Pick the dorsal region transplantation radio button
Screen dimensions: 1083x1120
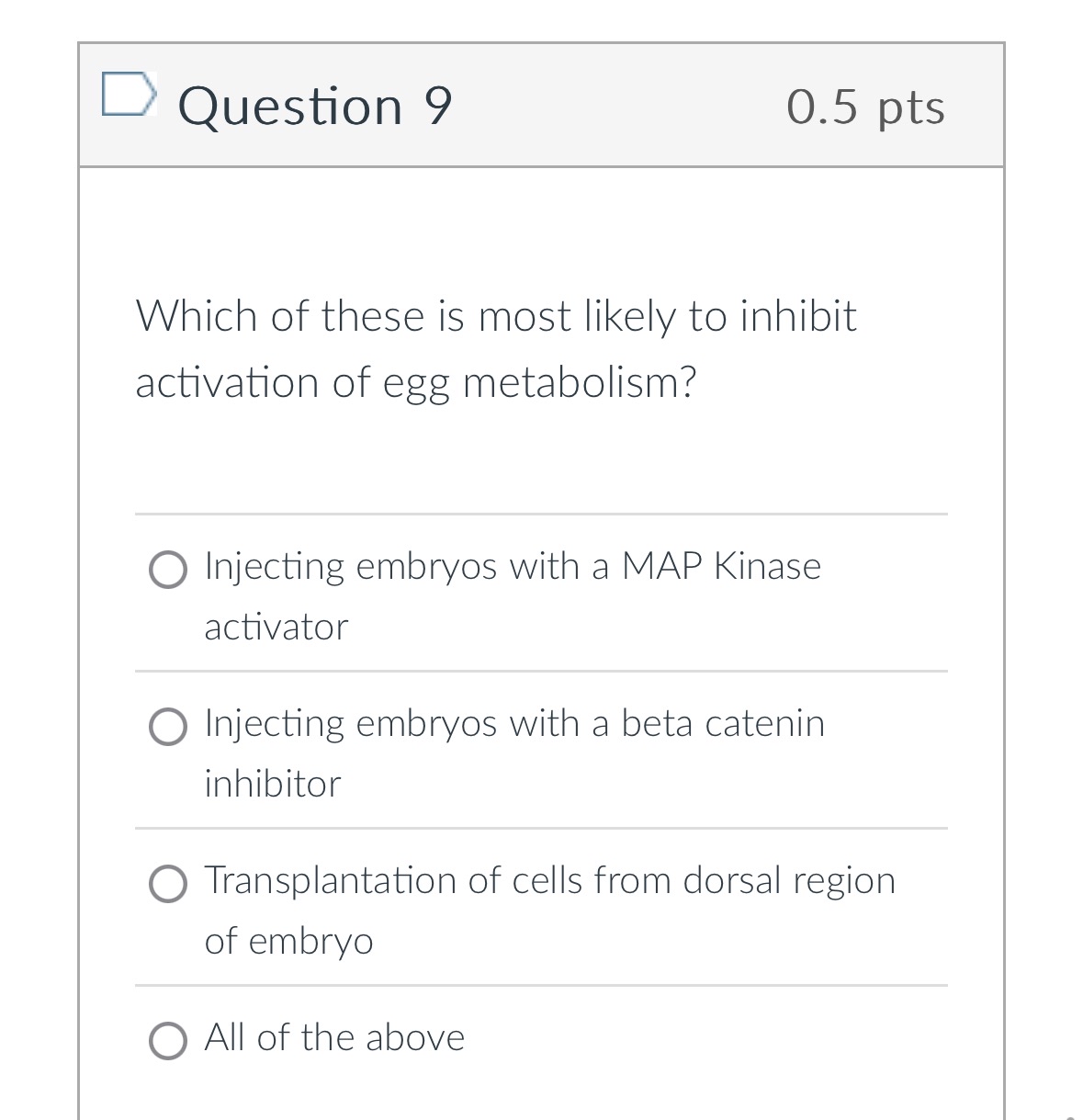(x=168, y=884)
